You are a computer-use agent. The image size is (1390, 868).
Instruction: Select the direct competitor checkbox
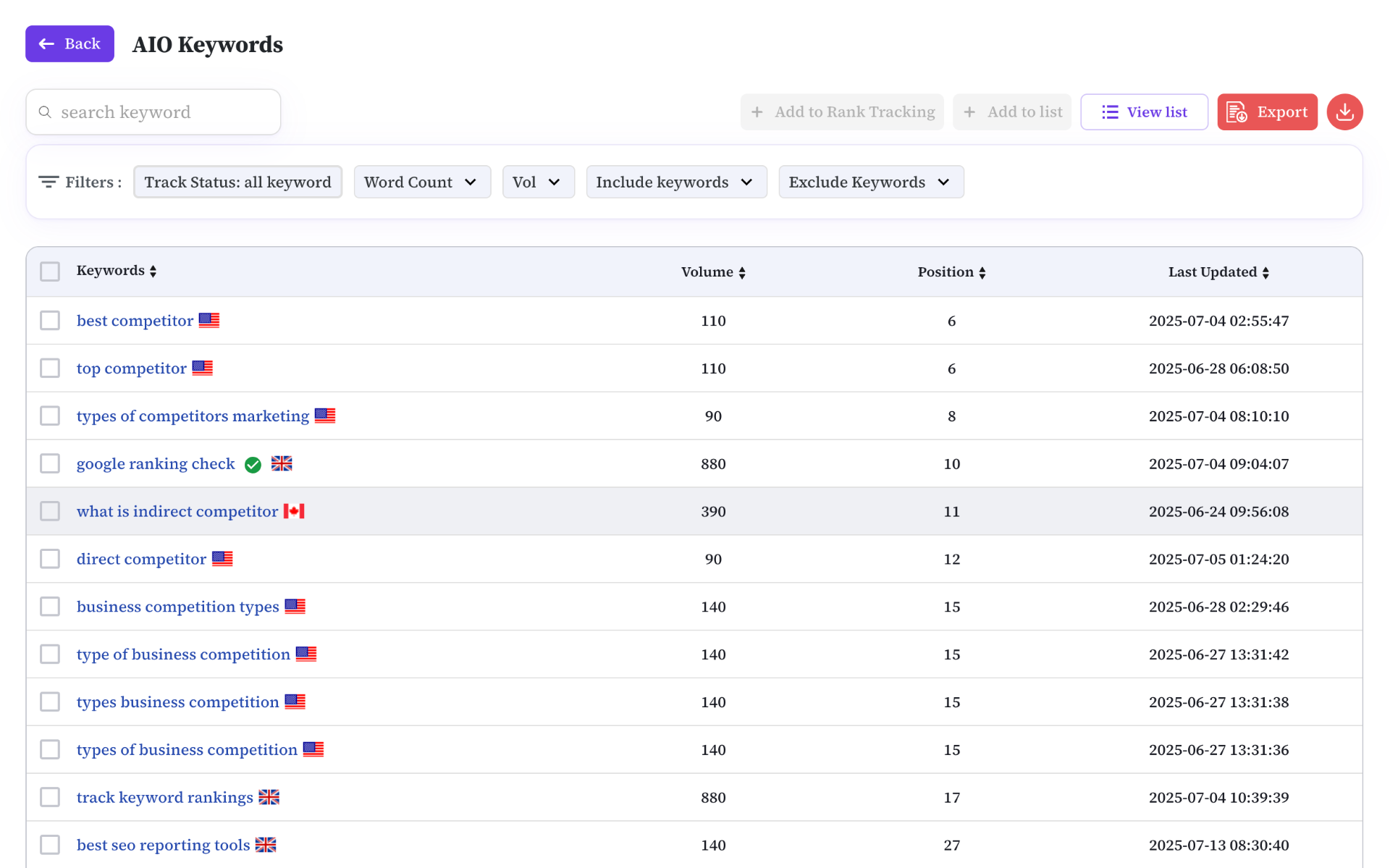click(50, 559)
